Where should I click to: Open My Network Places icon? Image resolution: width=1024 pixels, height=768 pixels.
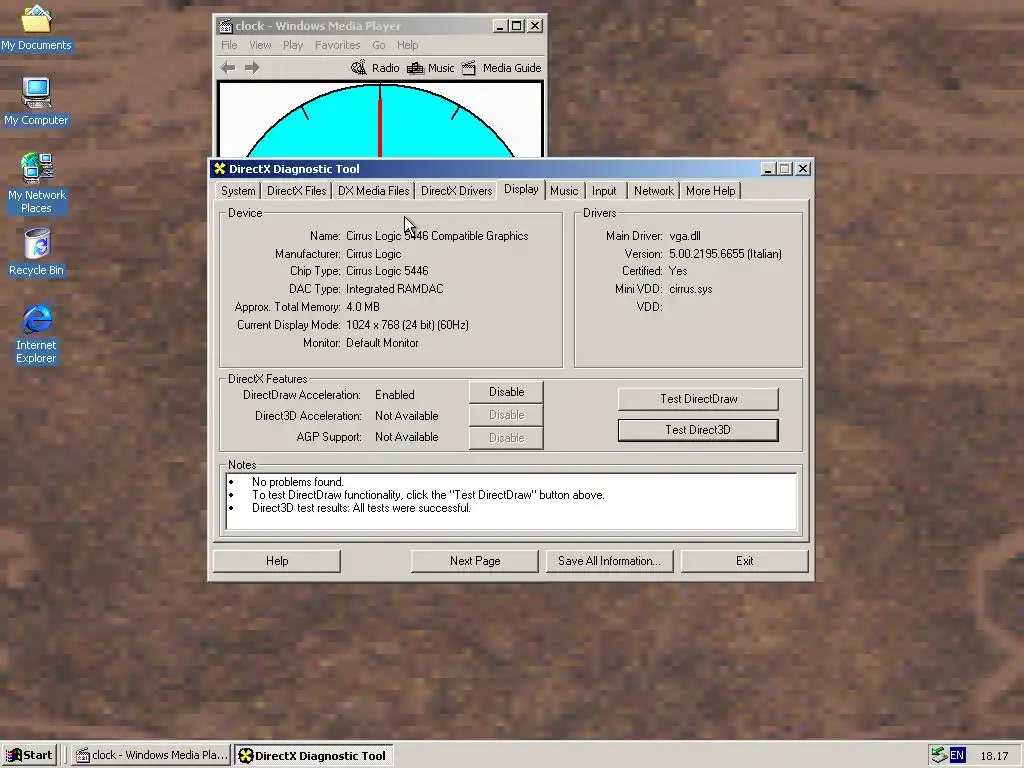[37, 183]
